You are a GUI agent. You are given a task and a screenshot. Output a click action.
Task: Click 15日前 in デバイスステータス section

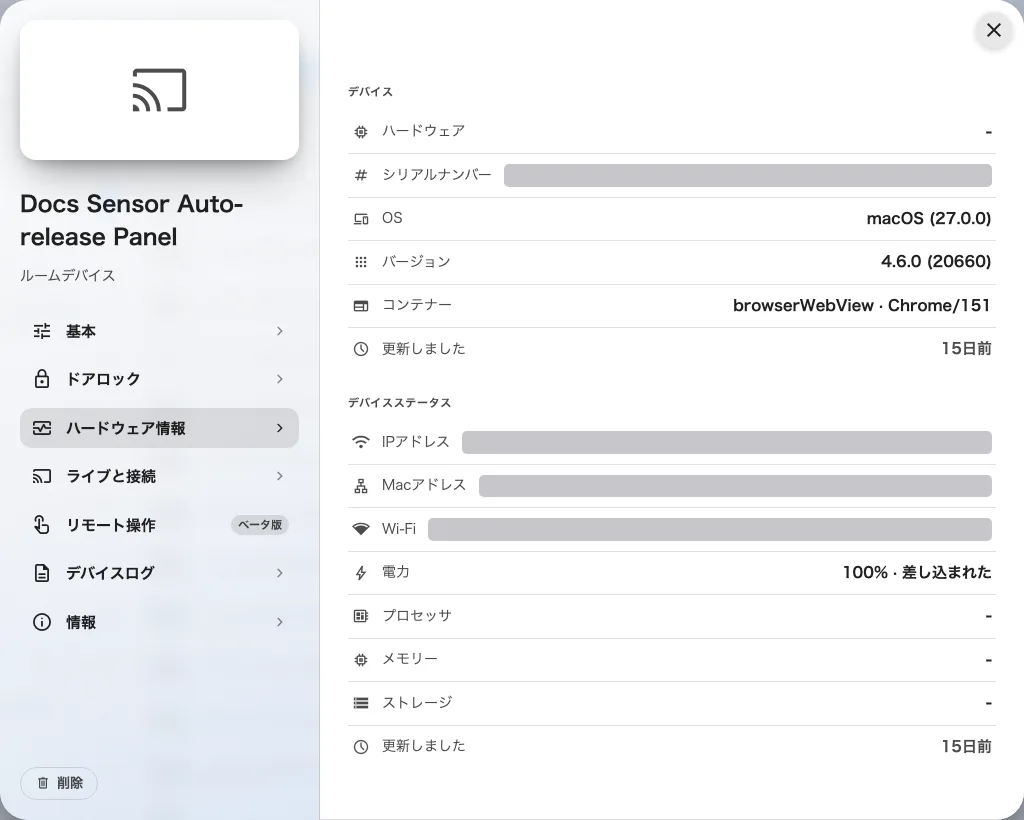tap(967, 746)
